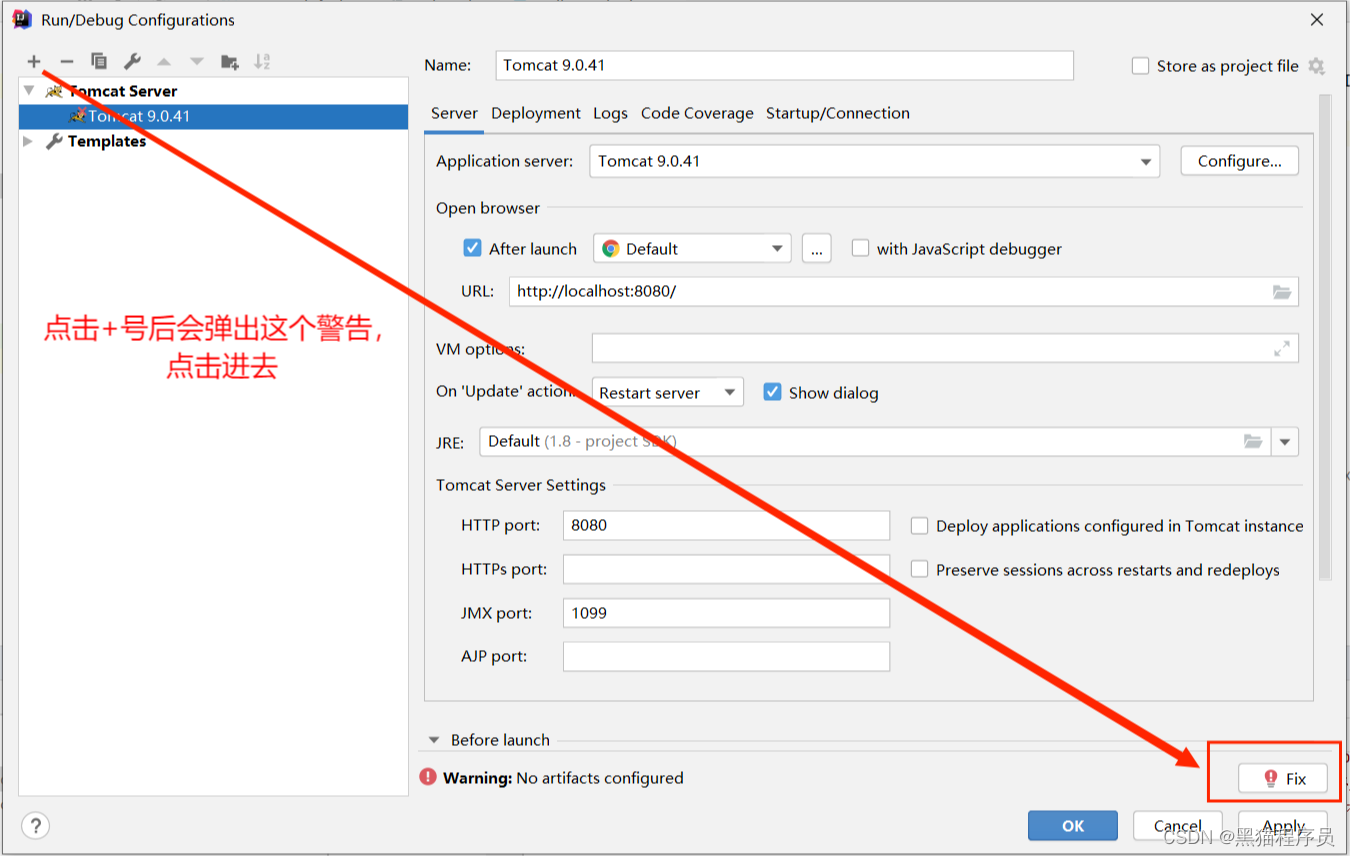The width and height of the screenshot is (1350, 856).
Task: Click the Configure... button
Action: pos(1240,161)
